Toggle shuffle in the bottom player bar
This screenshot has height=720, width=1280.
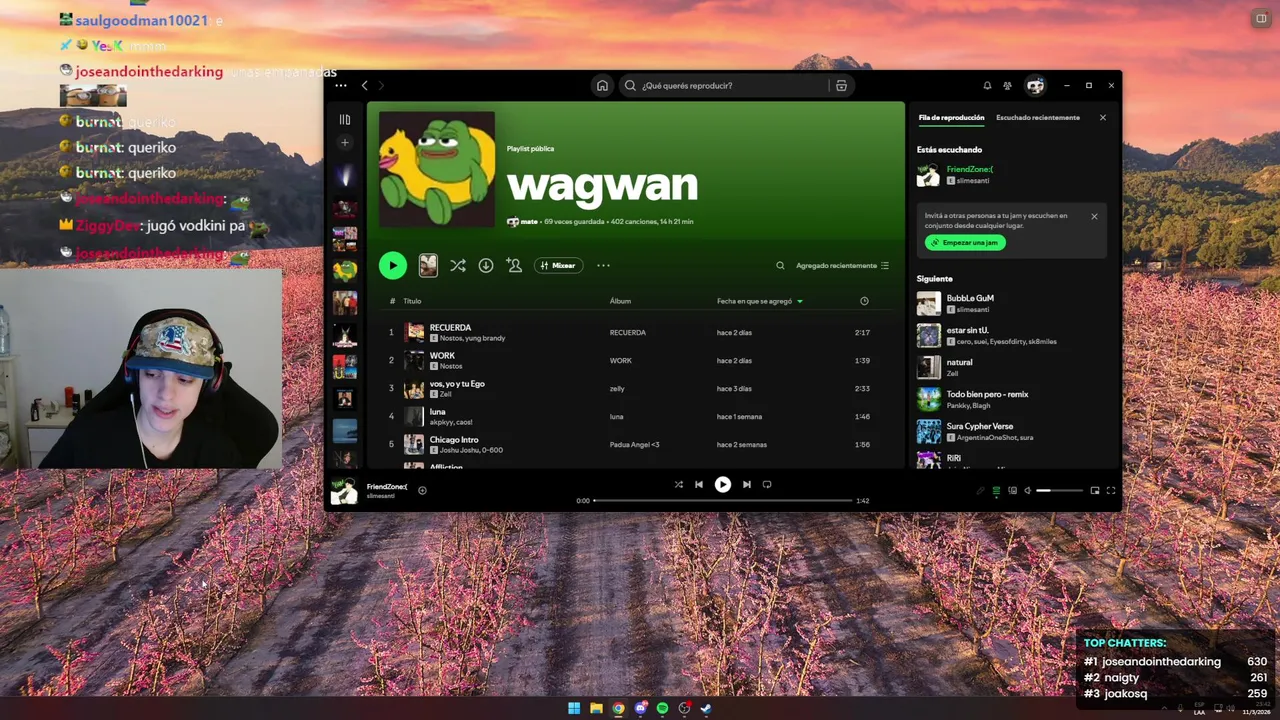pyautogui.click(x=678, y=485)
